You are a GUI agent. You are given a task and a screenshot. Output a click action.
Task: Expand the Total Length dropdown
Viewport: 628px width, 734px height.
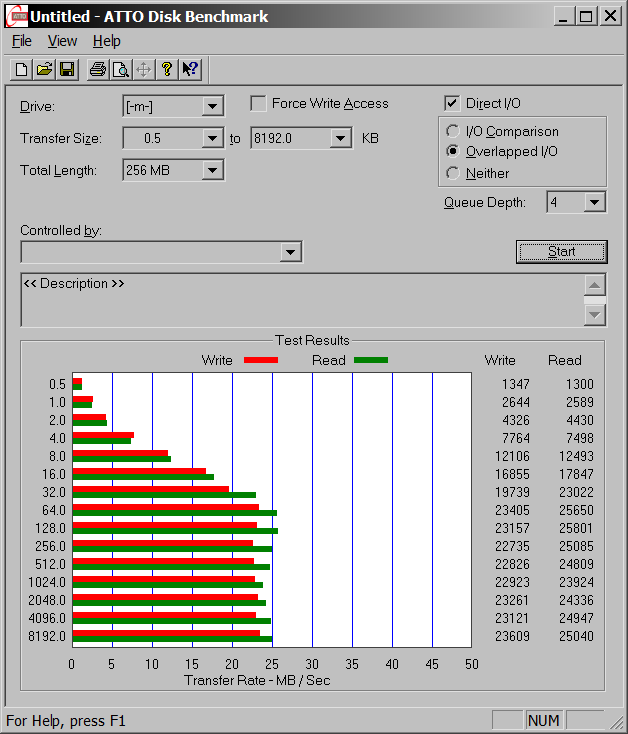pos(212,171)
